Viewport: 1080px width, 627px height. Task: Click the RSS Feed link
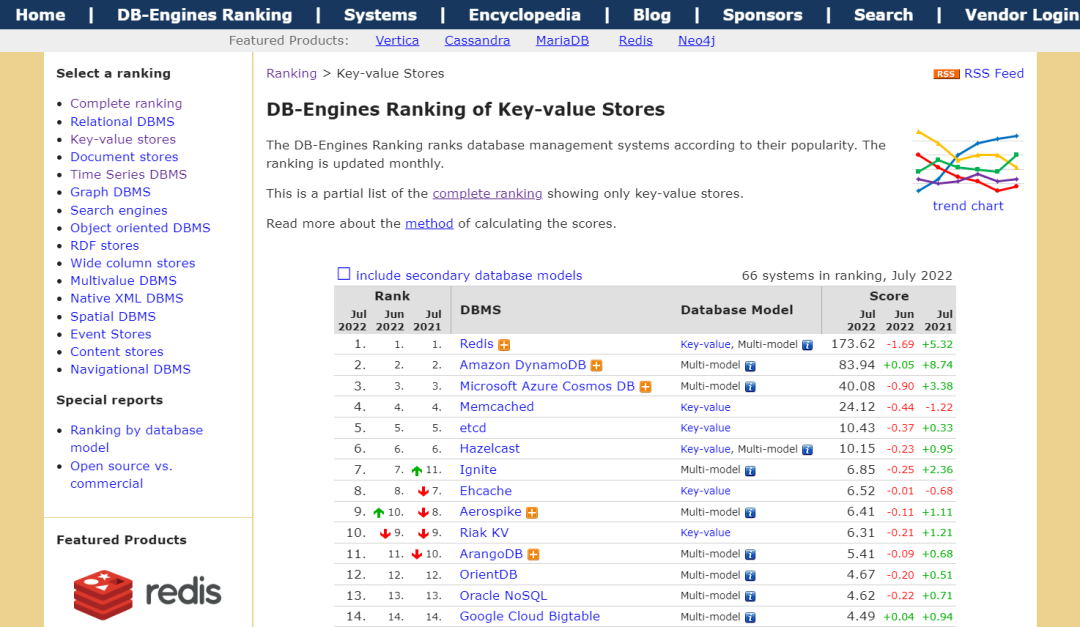[994, 74]
